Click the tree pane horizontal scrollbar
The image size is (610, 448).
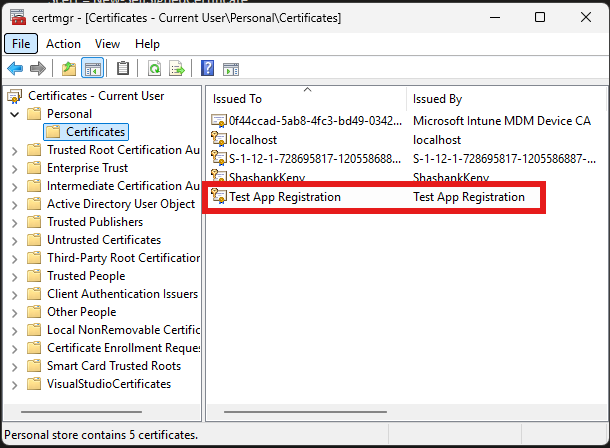click(81, 412)
